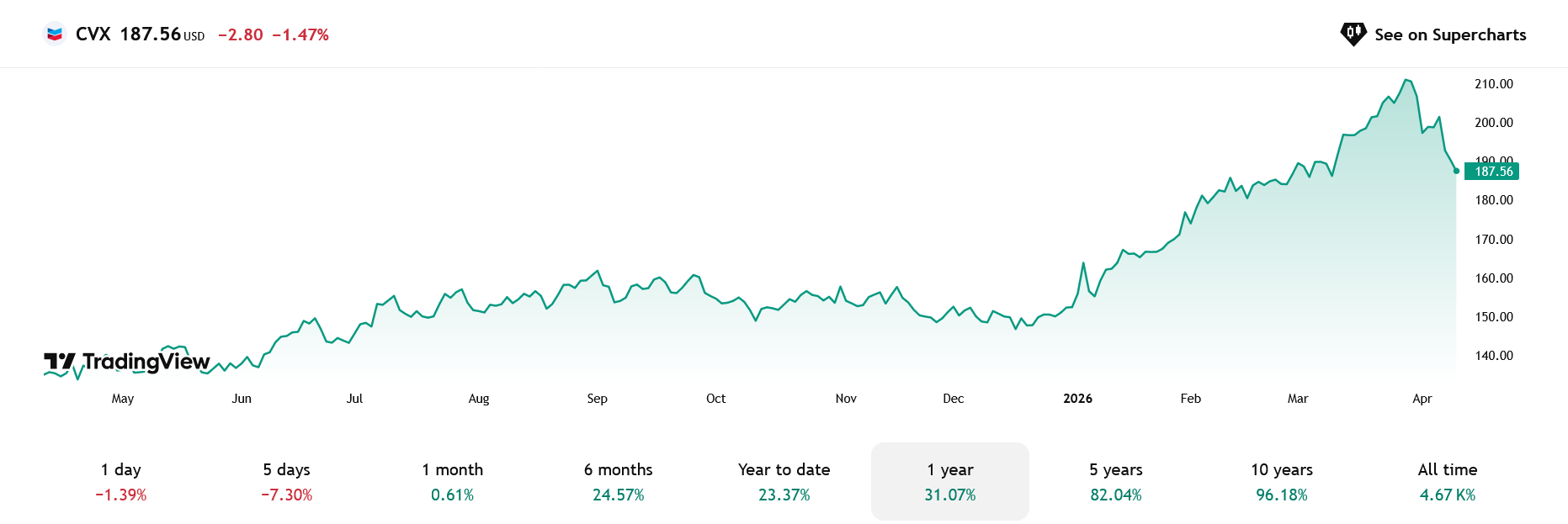Viewport: 1568px width, 524px height.
Task: Click the Sep label on time axis
Action: pyautogui.click(x=597, y=399)
